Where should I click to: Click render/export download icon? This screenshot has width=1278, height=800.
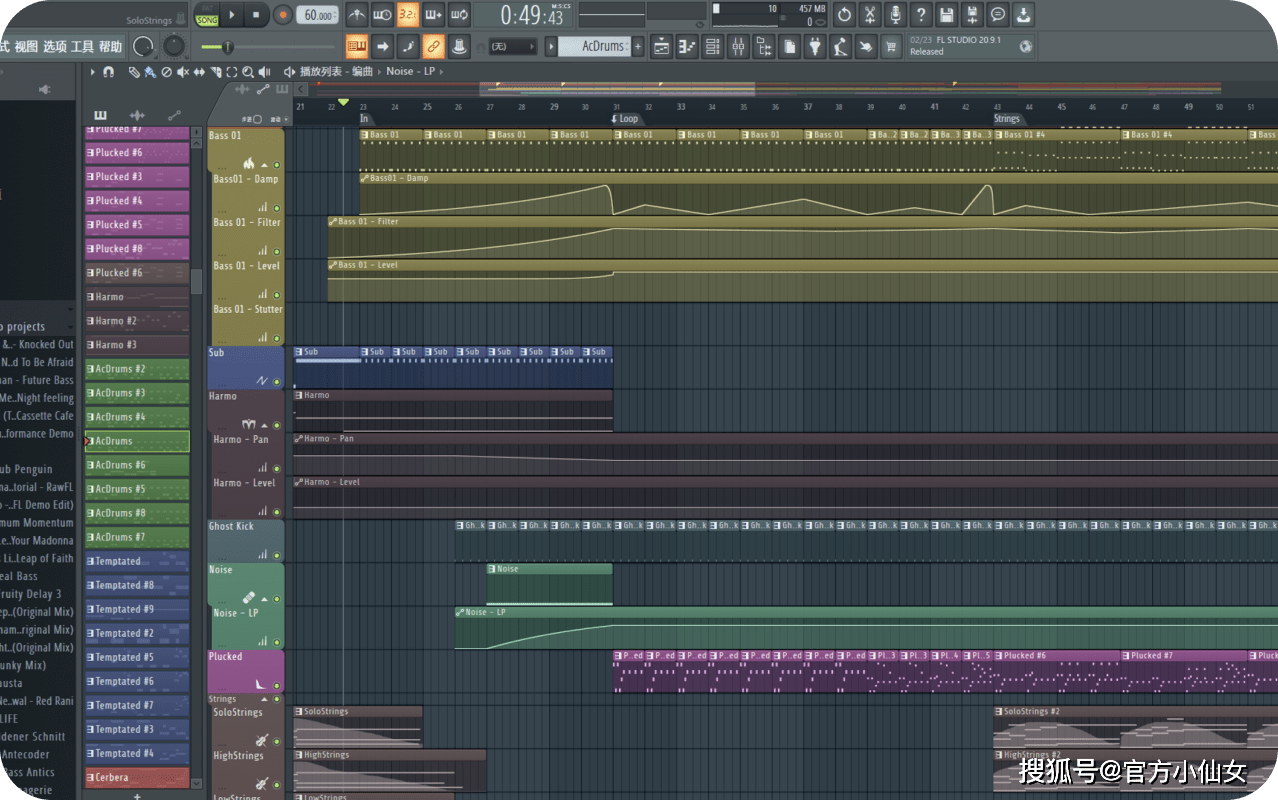[1023, 15]
